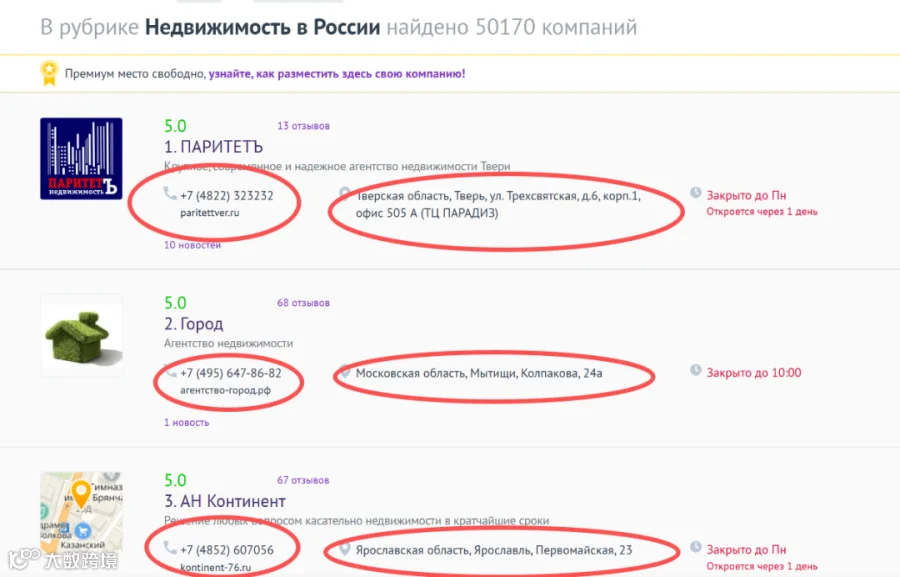Click Закрыто до 10:00 status text
Viewport: 900px width, 577px height.
pyautogui.click(x=754, y=373)
